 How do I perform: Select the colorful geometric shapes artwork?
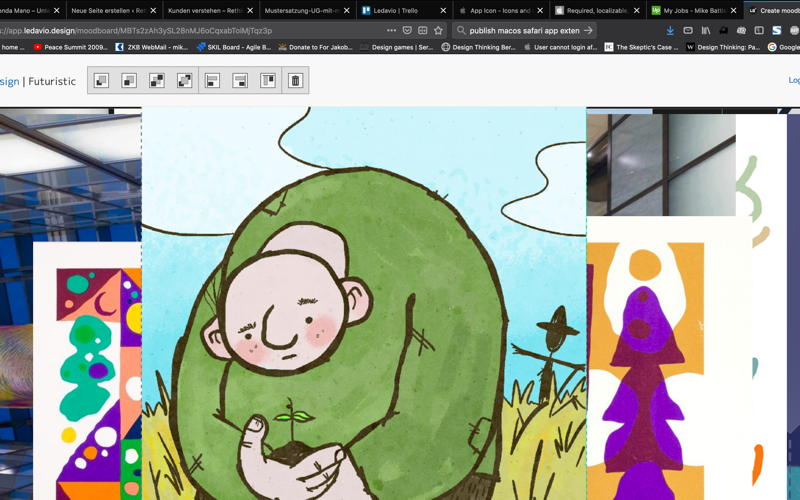tap(87, 371)
